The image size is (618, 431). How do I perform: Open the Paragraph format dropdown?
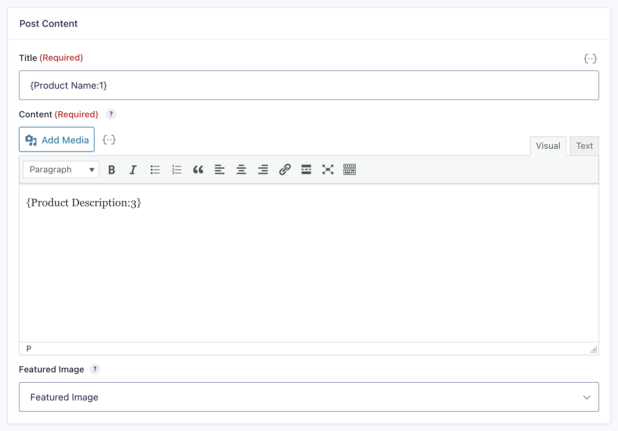61,170
